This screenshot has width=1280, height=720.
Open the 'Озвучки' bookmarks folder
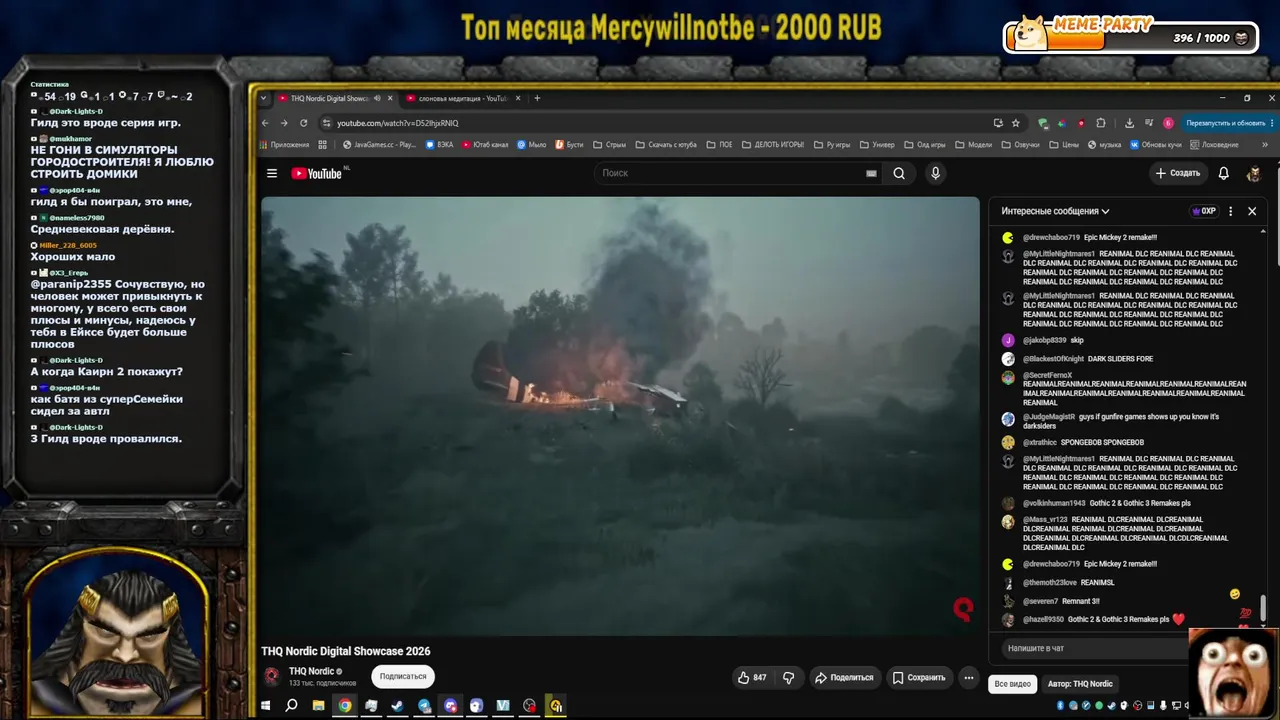click(1020, 145)
